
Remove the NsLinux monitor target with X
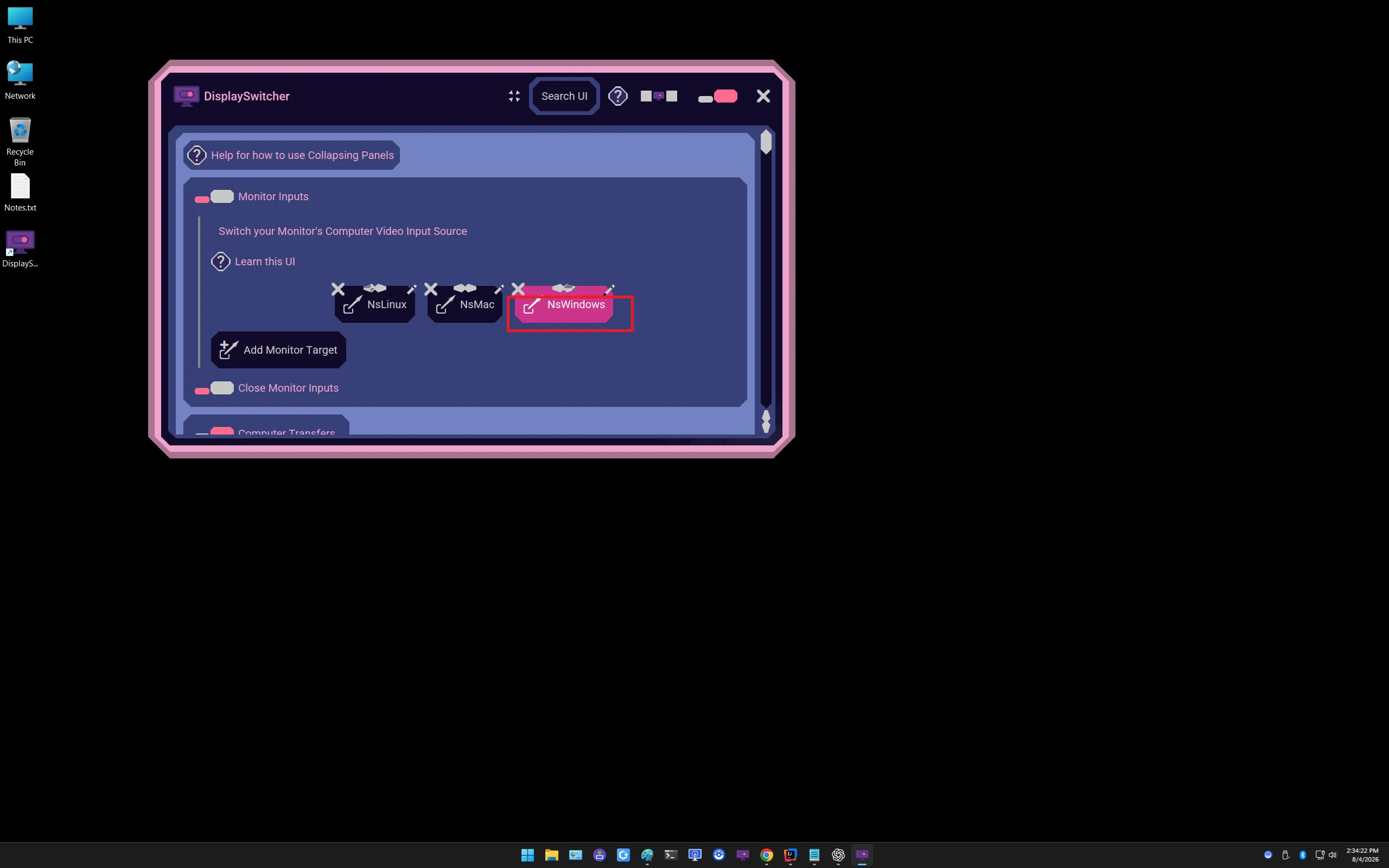click(x=338, y=289)
